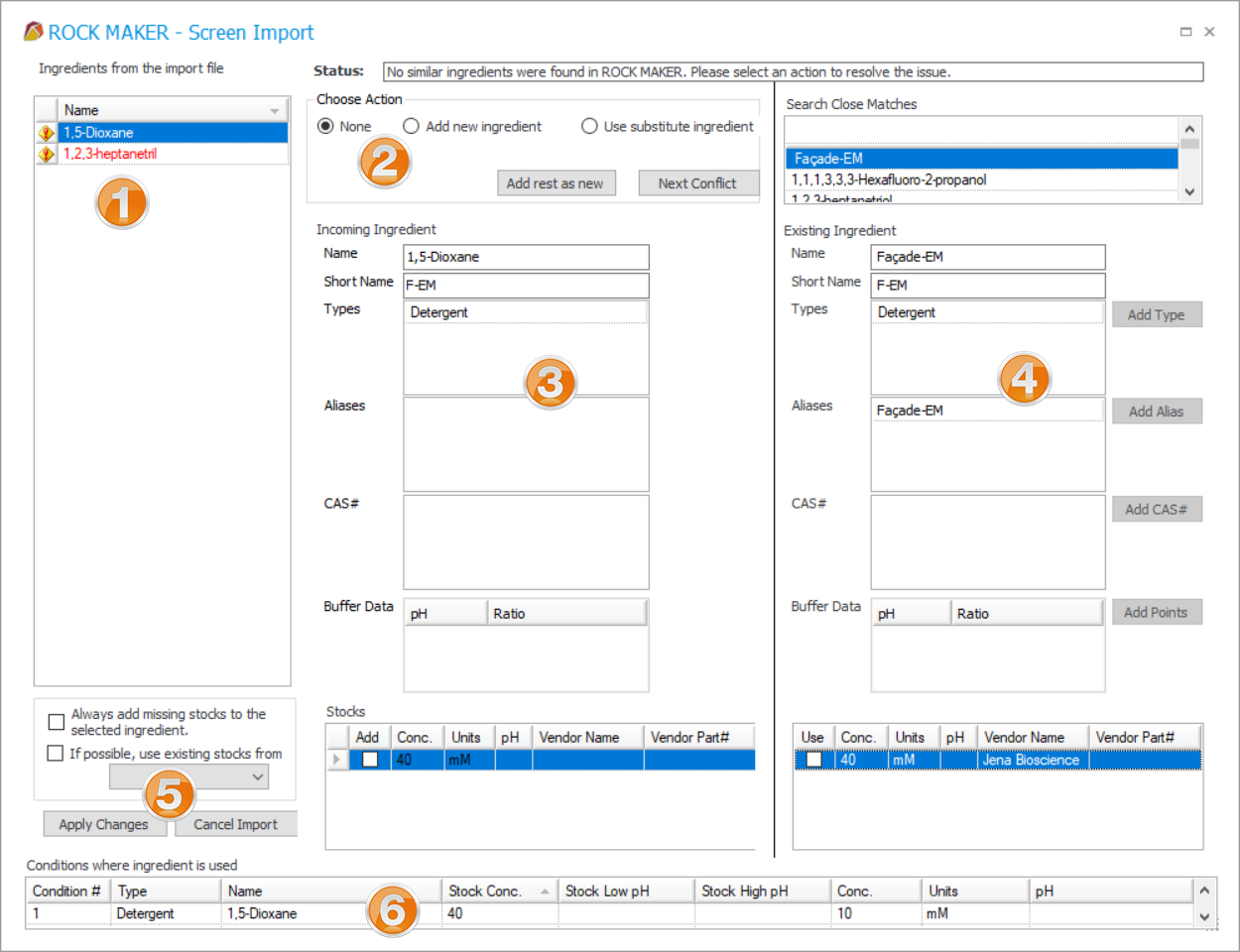1240x952 pixels.
Task: Click the Add Alias button
Action: point(1157,411)
